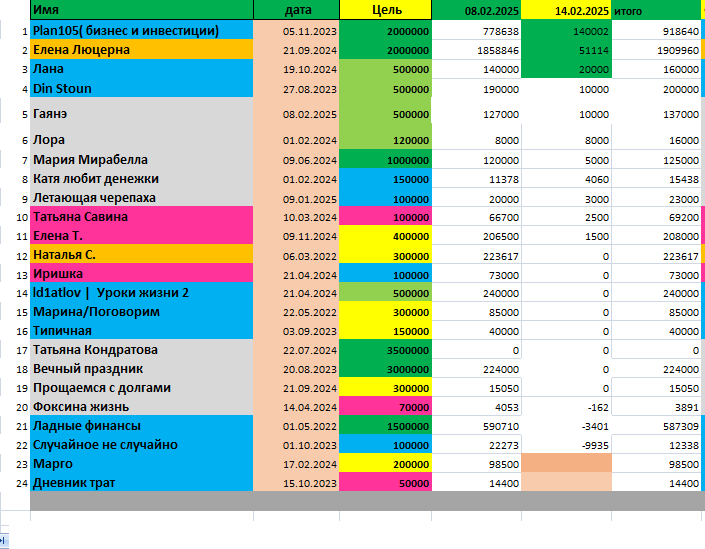Viewport: 705px width, 549px height.
Task: Click the "Мария Мирабелла" cell
Action: (142, 159)
